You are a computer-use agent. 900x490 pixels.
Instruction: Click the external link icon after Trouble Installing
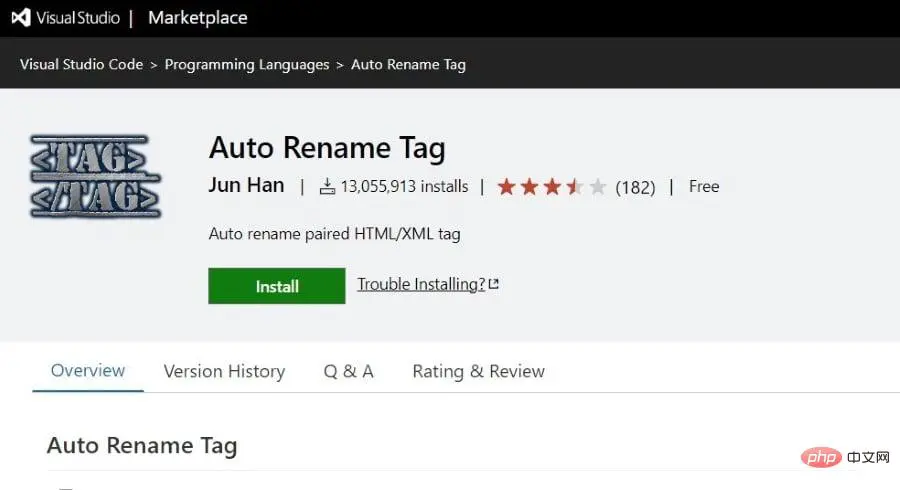(494, 283)
